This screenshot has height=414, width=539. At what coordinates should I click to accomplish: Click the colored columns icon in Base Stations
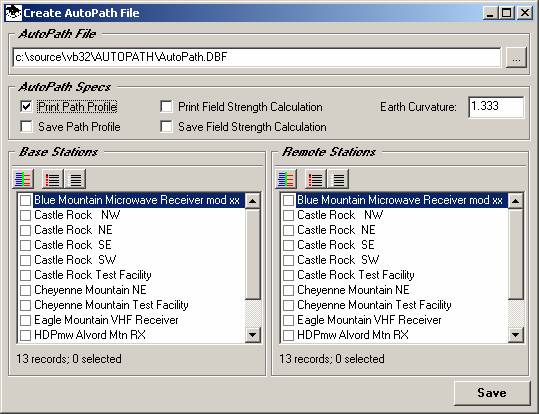point(23,179)
